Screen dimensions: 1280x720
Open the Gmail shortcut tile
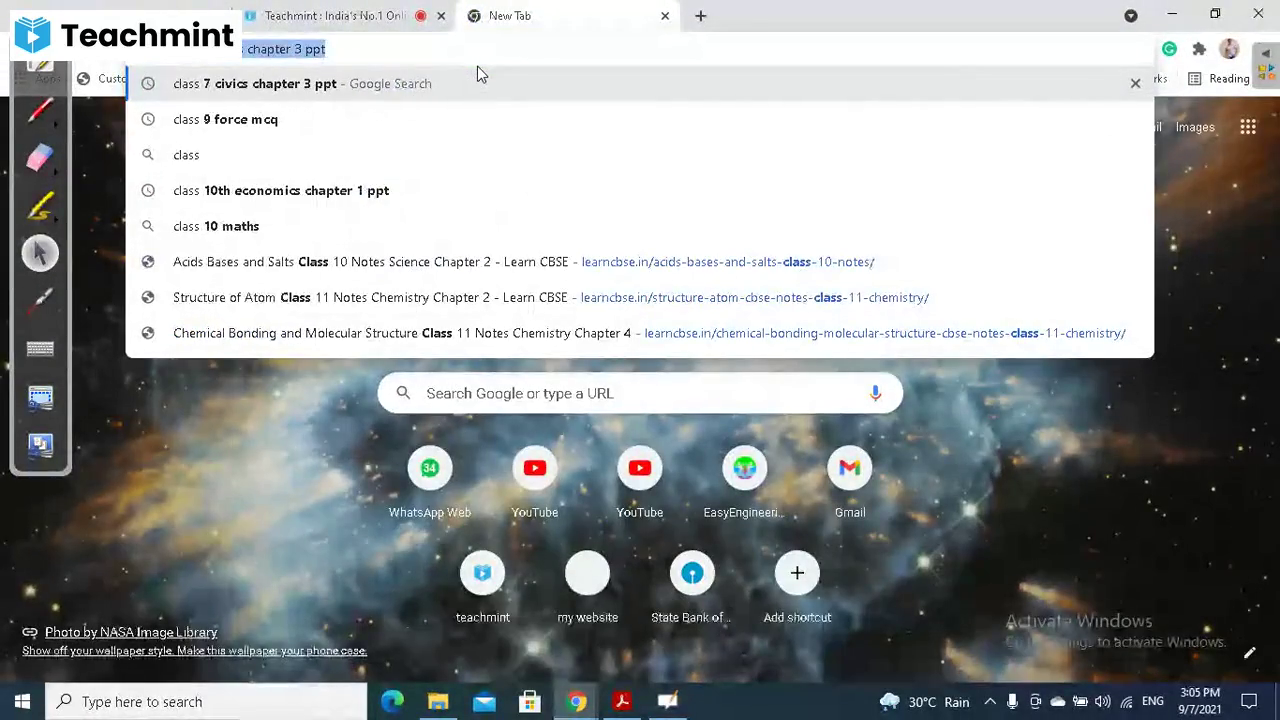pyautogui.click(x=850, y=484)
